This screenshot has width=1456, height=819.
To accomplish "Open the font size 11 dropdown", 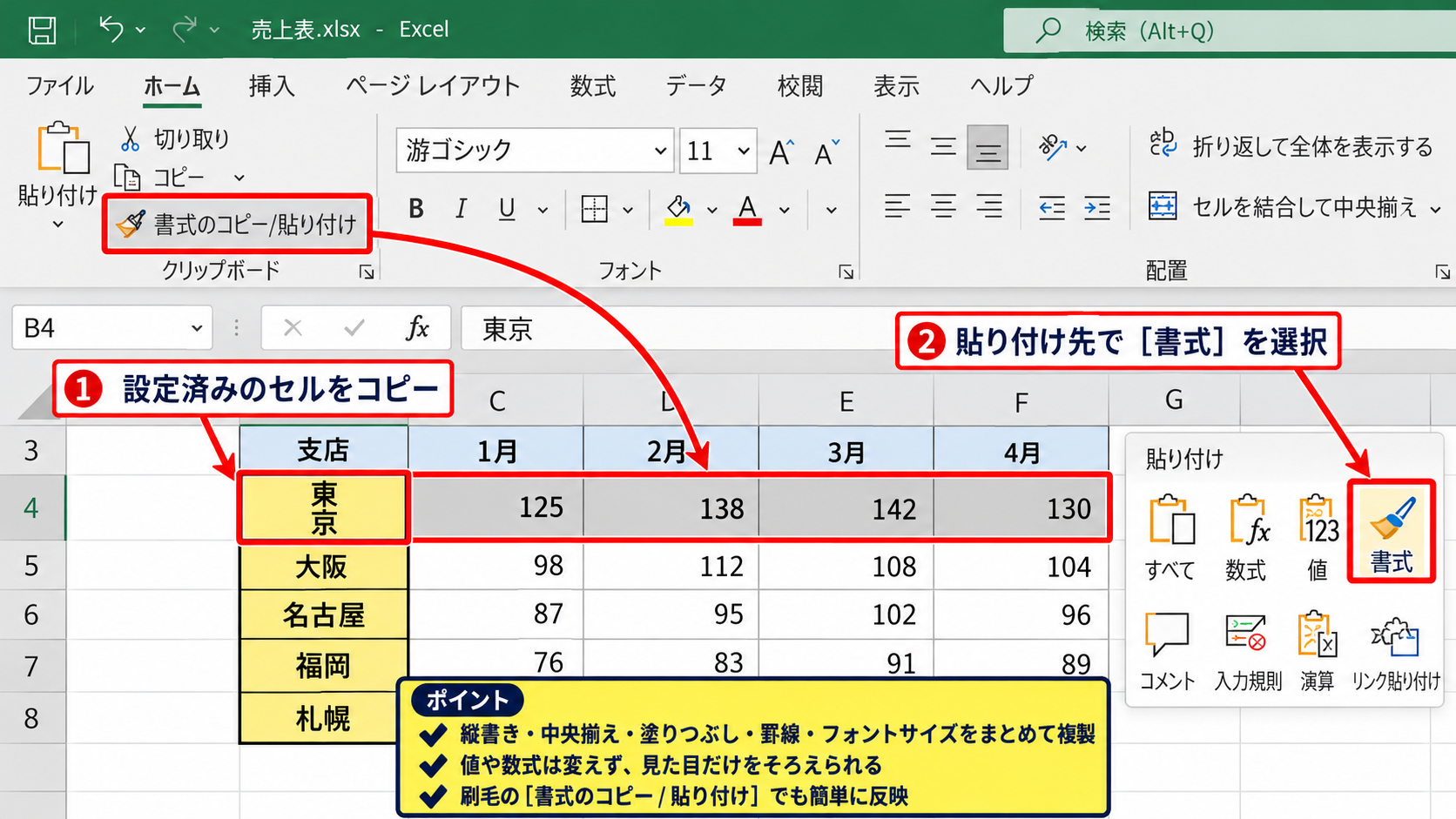I will coord(743,151).
